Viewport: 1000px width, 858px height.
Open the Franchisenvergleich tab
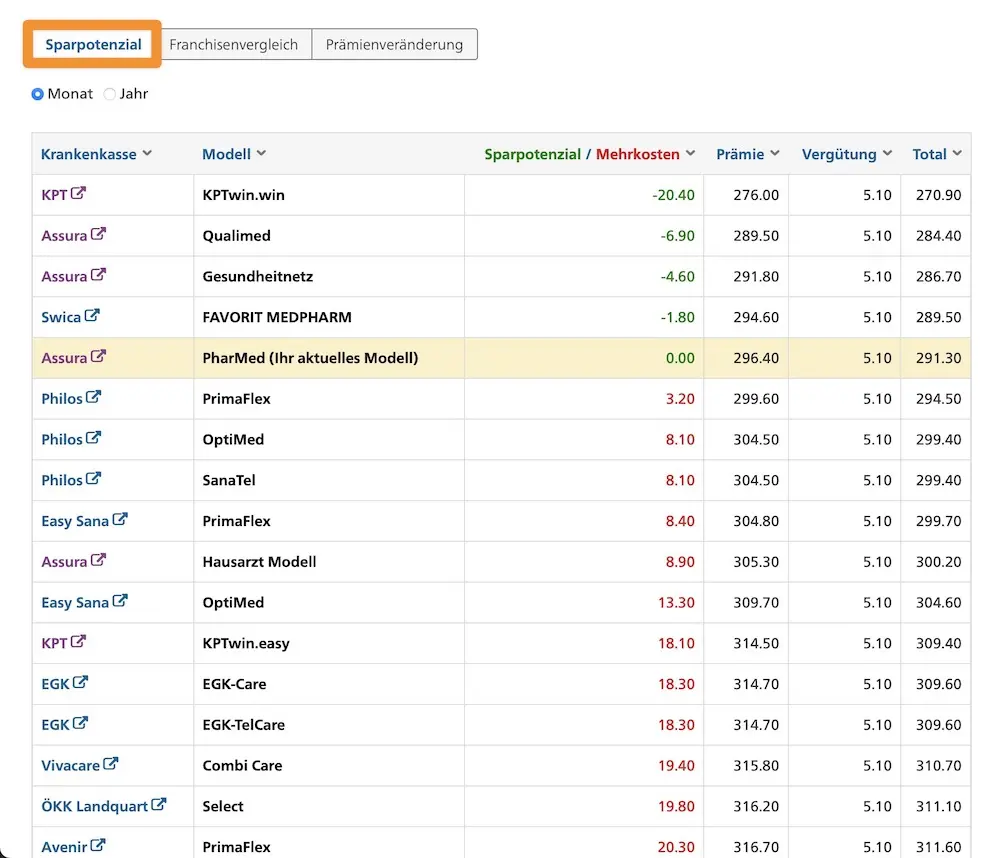click(233, 45)
